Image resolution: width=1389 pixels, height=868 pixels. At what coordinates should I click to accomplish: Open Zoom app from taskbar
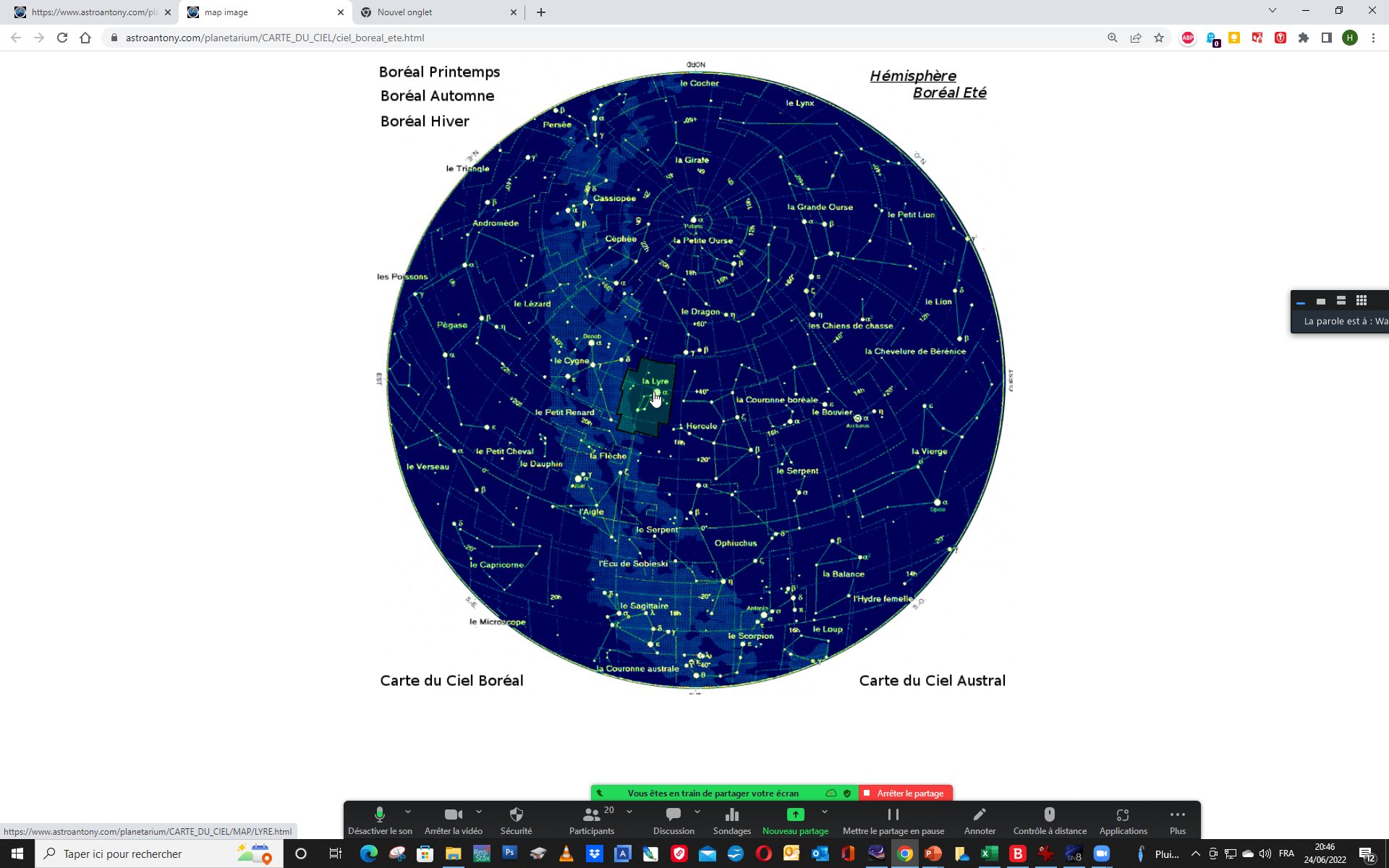1102,854
